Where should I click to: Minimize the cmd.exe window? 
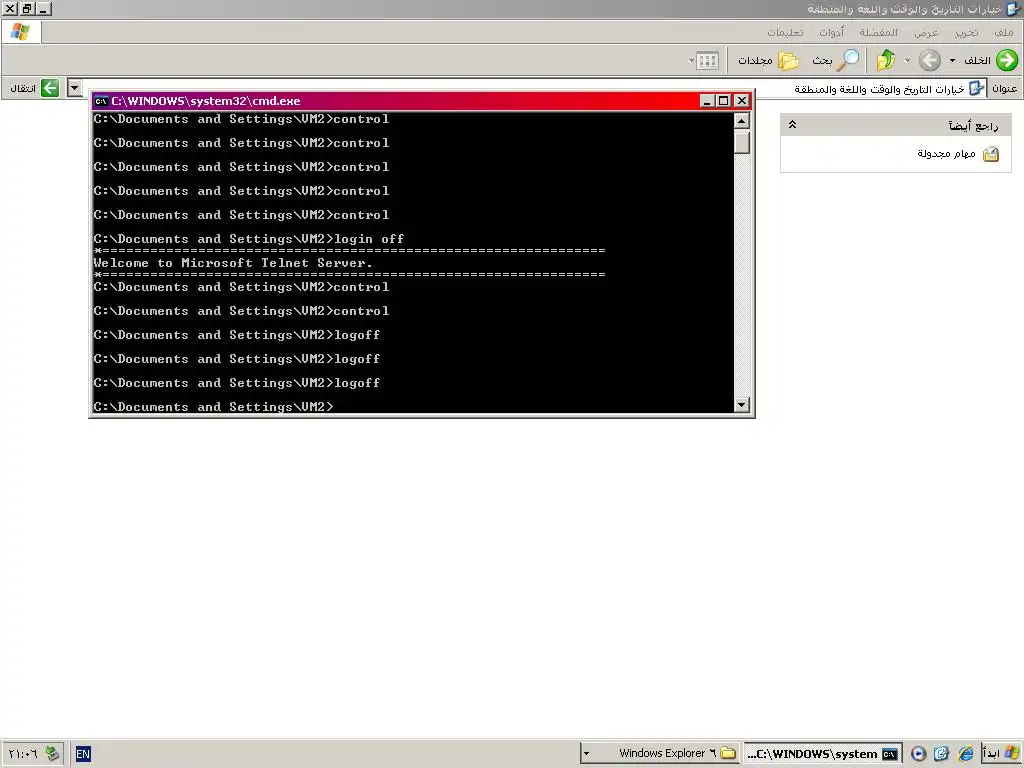pos(707,101)
